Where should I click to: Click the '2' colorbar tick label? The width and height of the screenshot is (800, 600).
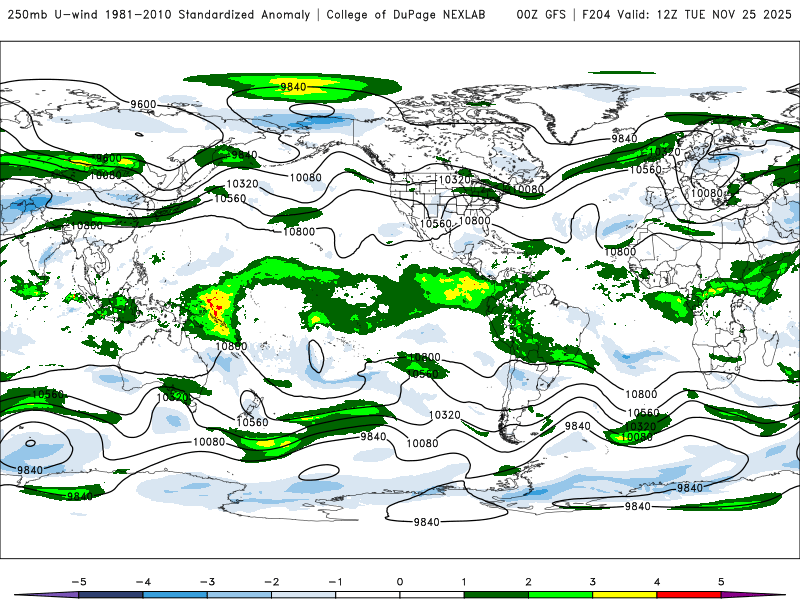pos(528,582)
